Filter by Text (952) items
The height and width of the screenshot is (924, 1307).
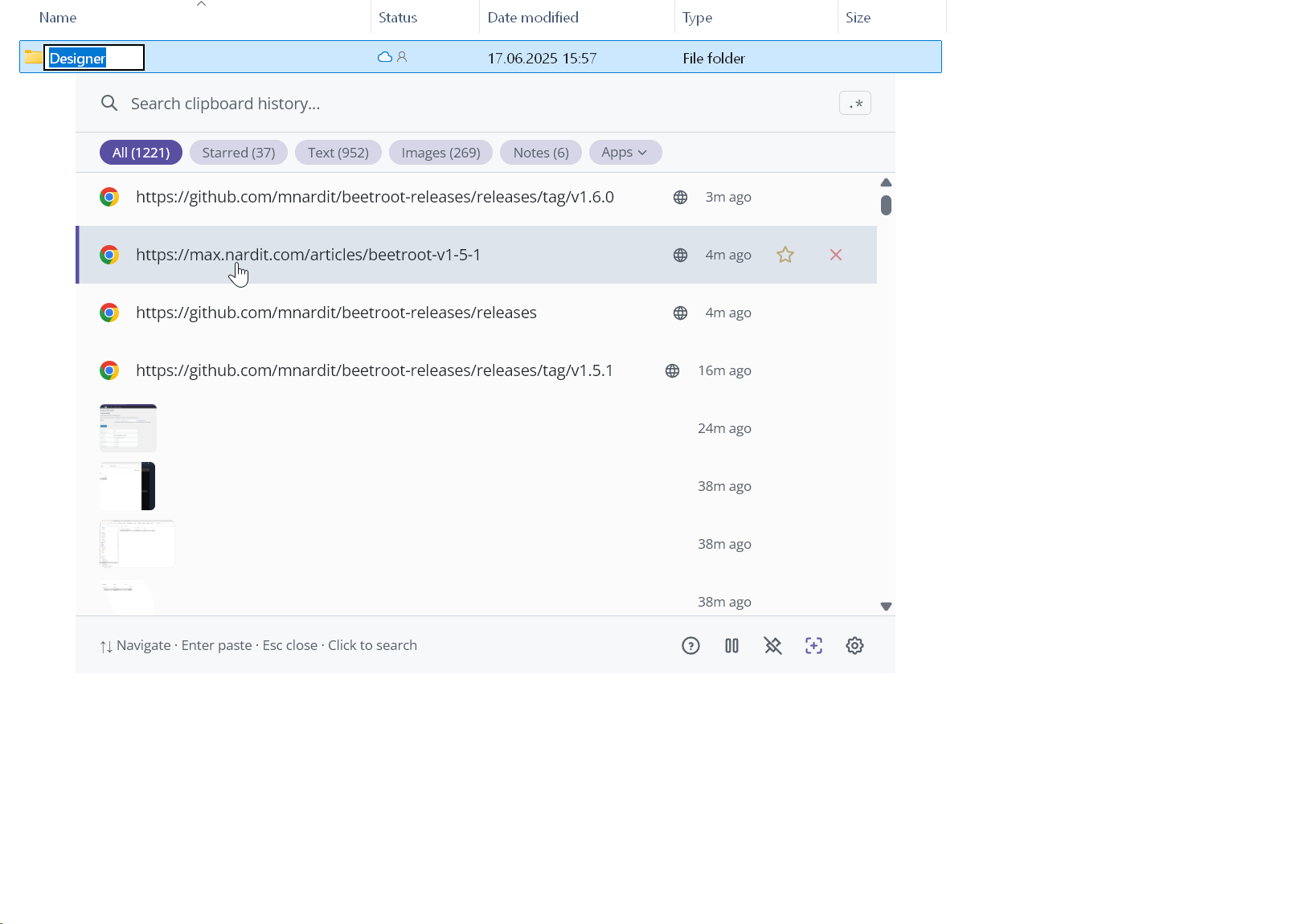coord(338,153)
